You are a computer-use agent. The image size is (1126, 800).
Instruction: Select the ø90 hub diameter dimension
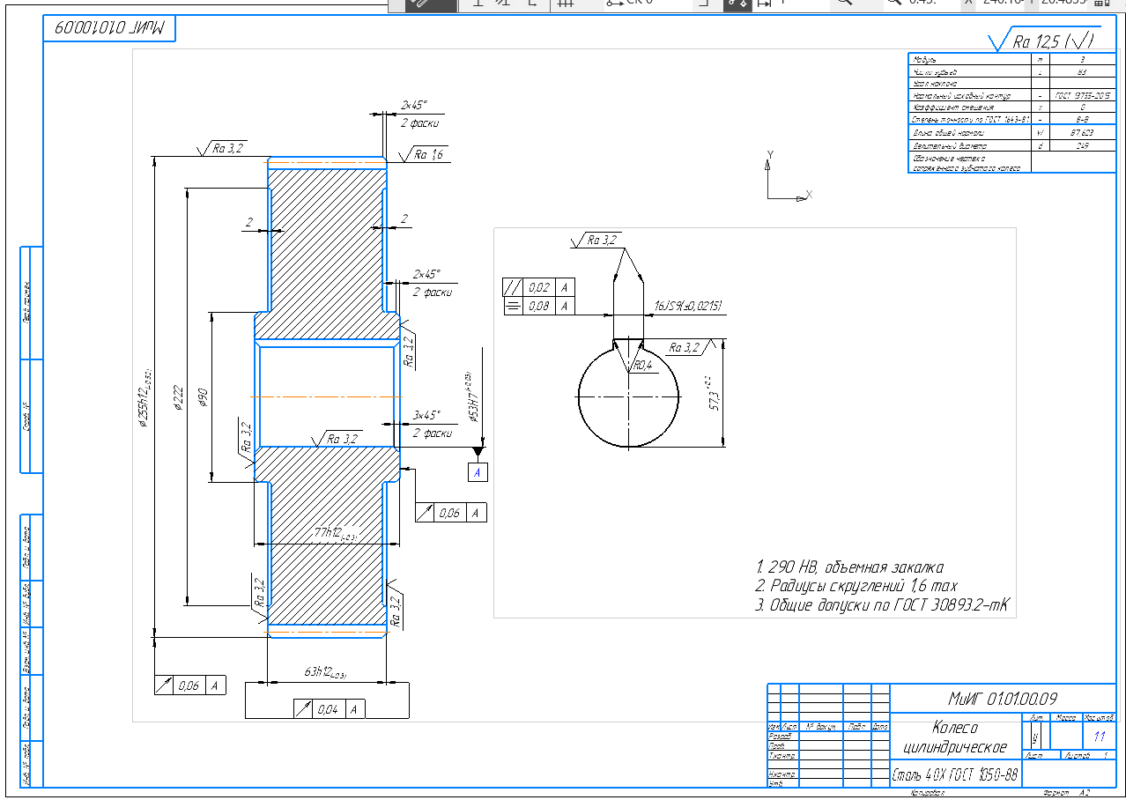click(x=203, y=398)
